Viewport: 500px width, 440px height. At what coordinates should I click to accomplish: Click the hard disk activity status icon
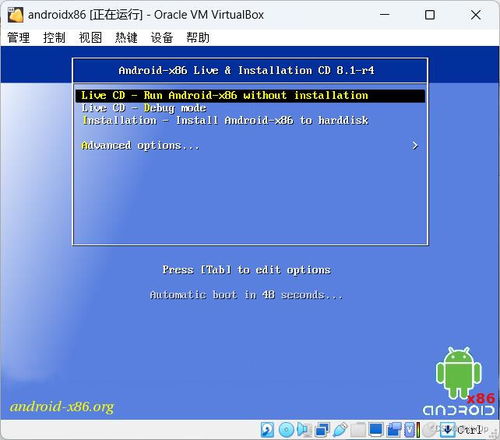pyautogui.click(x=267, y=430)
